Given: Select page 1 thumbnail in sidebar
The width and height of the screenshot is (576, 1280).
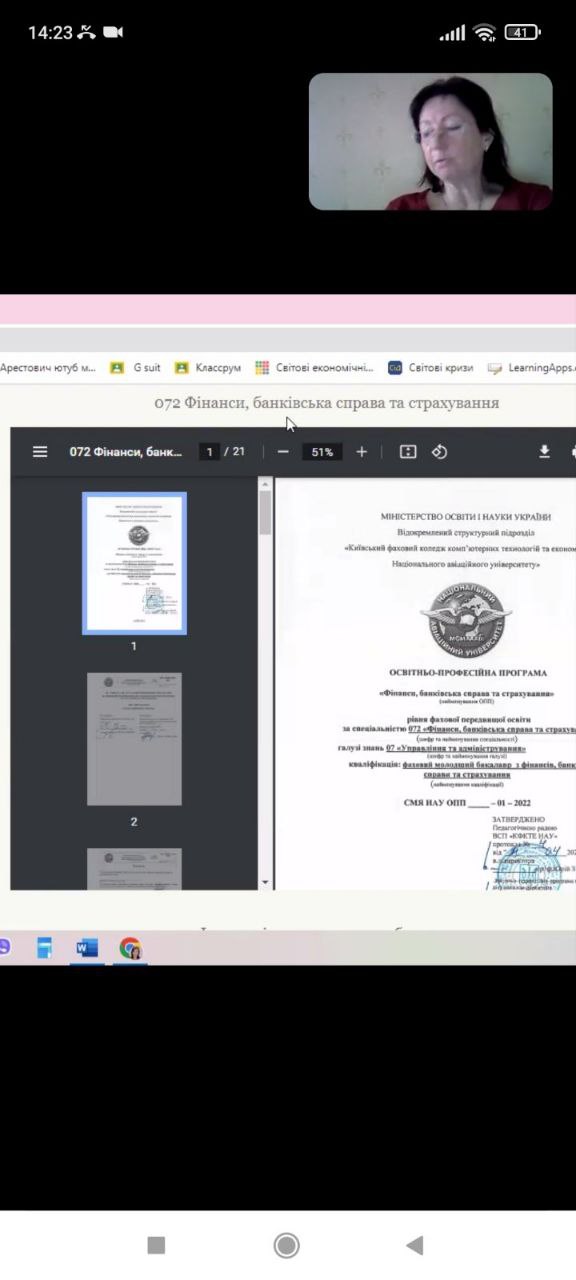Looking at the screenshot, I should coord(134,563).
